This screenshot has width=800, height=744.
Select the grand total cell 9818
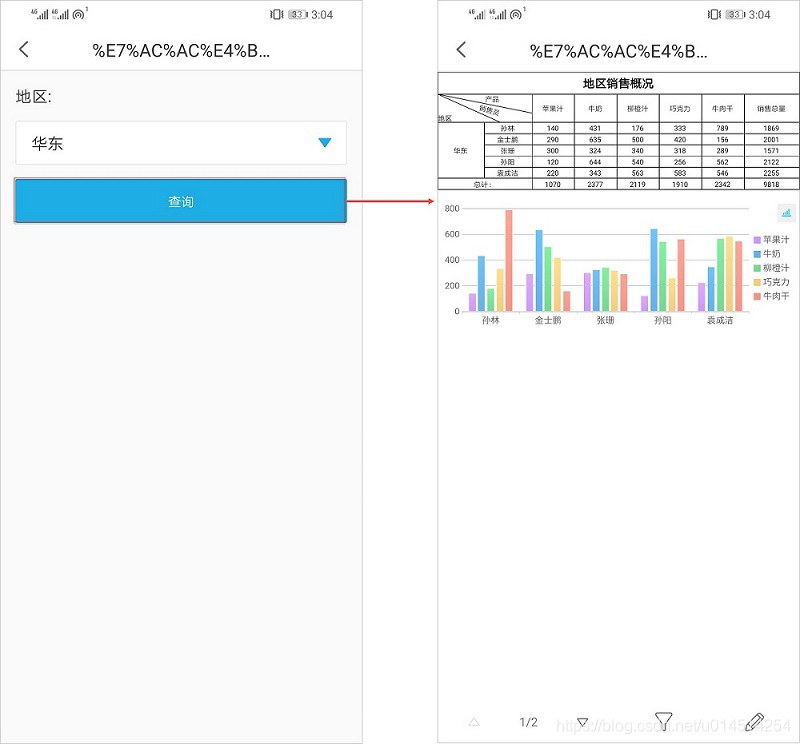point(771,184)
